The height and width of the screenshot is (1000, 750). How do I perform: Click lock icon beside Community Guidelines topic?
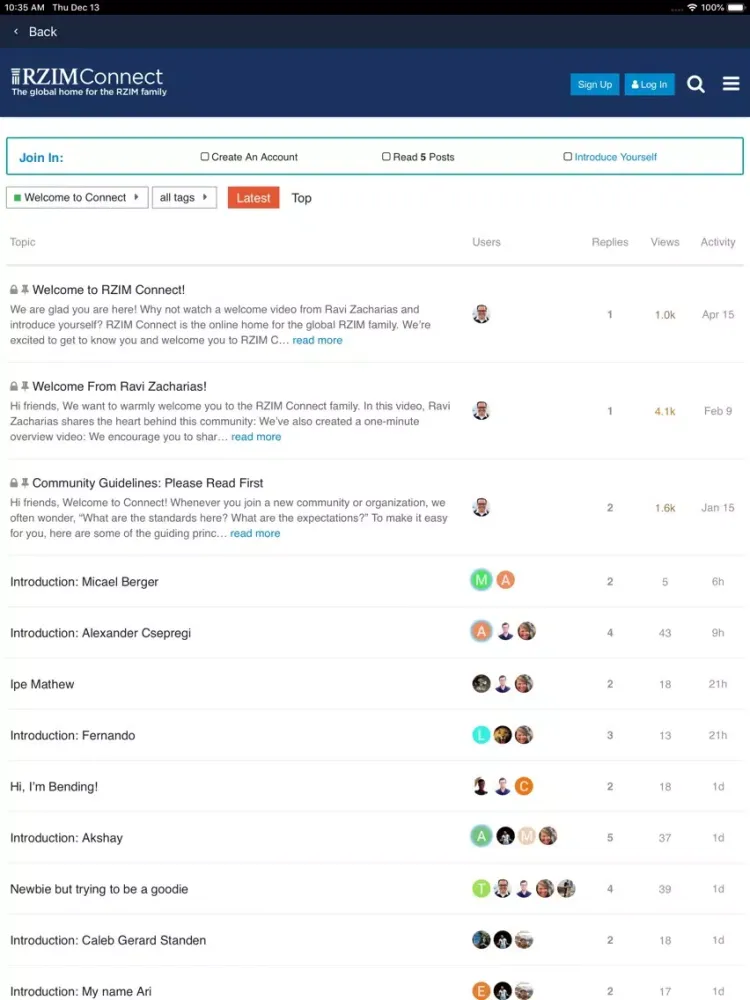coord(13,483)
